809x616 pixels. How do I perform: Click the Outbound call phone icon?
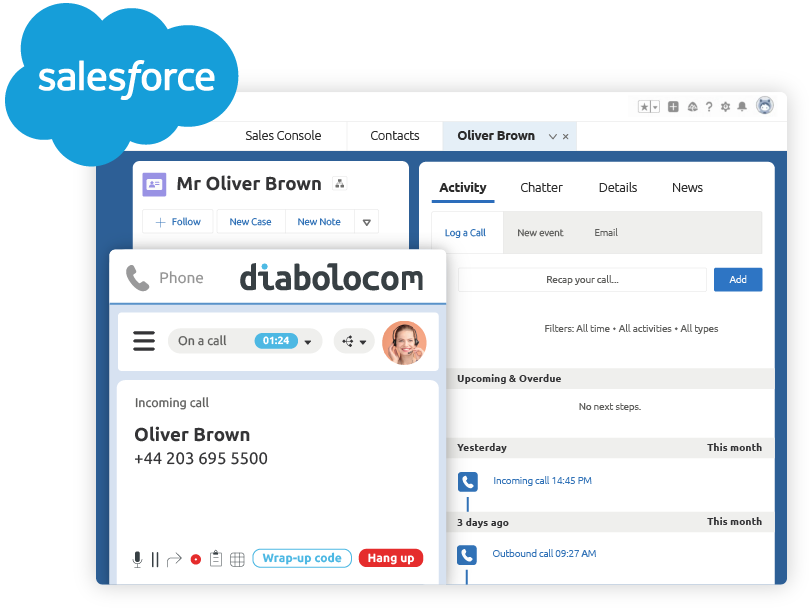467,555
